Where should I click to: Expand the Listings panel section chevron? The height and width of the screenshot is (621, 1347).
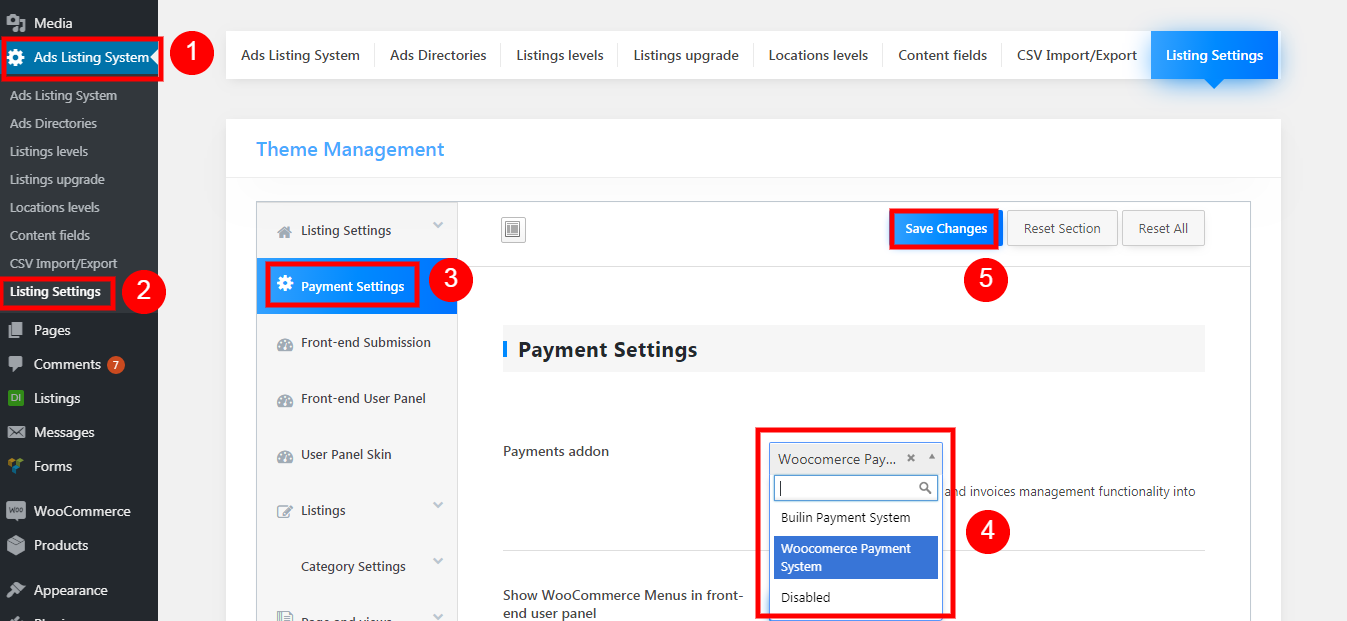coord(438,505)
